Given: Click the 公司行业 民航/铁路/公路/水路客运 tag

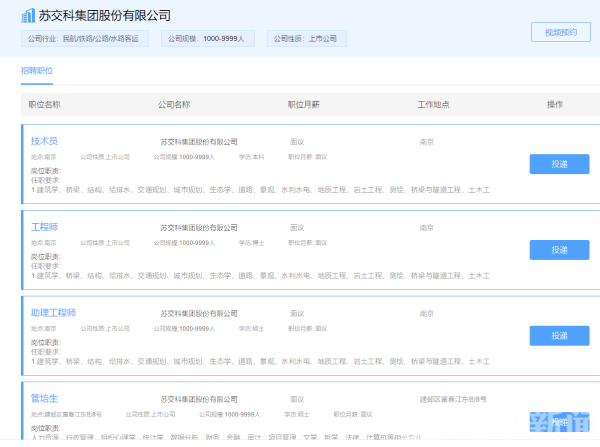Looking at the screenshot, I should click(x=85, y=39).
